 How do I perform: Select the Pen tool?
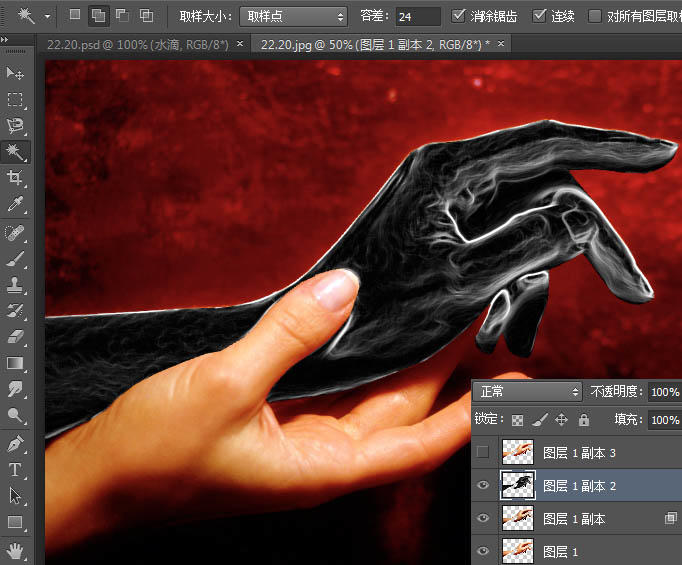click(x=15, y=444)
